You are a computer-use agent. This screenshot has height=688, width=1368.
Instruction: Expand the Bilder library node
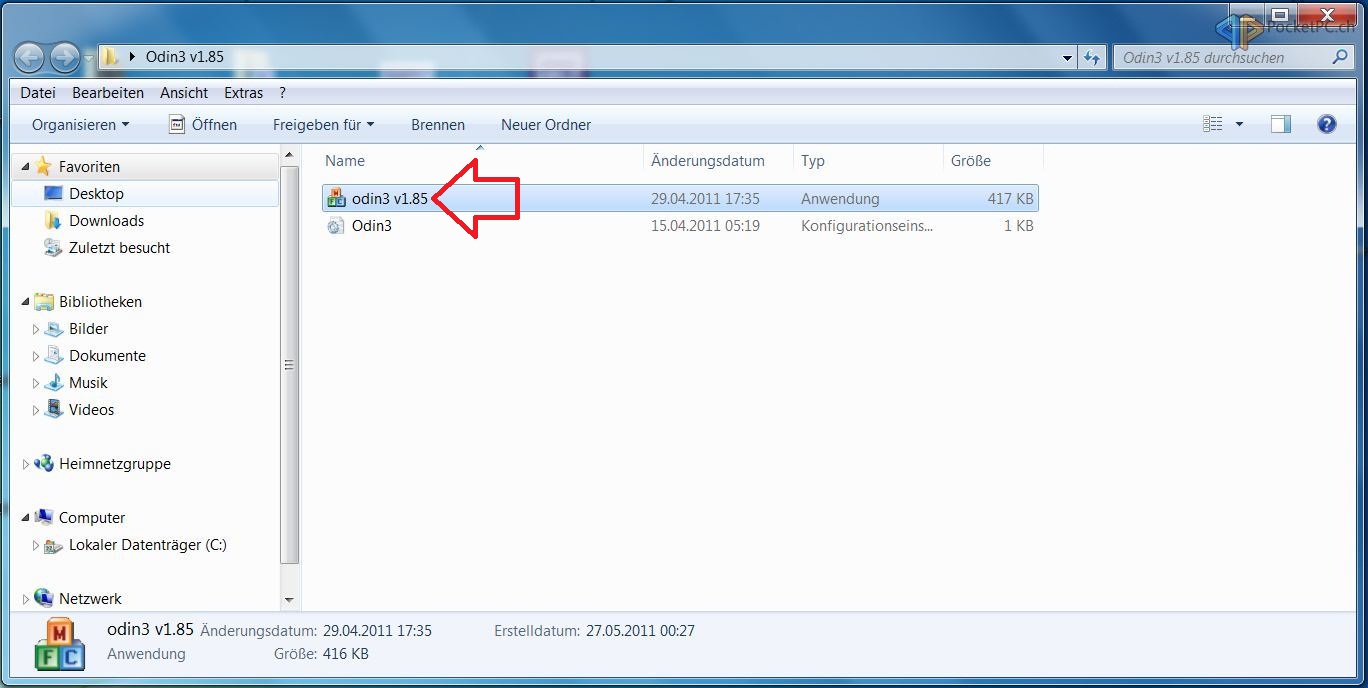coord(36,329)
